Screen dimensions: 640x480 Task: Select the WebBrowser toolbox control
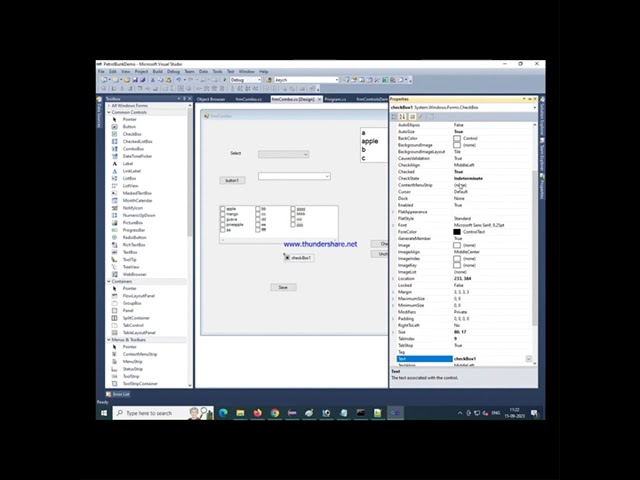pos(134,274)
